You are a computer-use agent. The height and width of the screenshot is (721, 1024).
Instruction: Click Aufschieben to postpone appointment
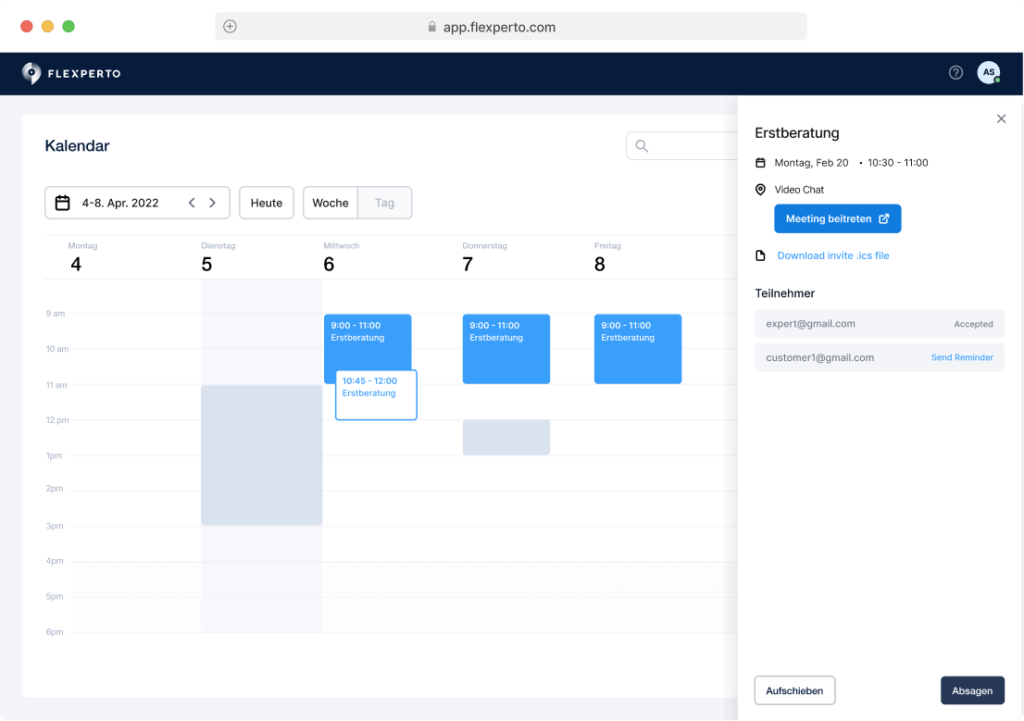coord(794,691)
